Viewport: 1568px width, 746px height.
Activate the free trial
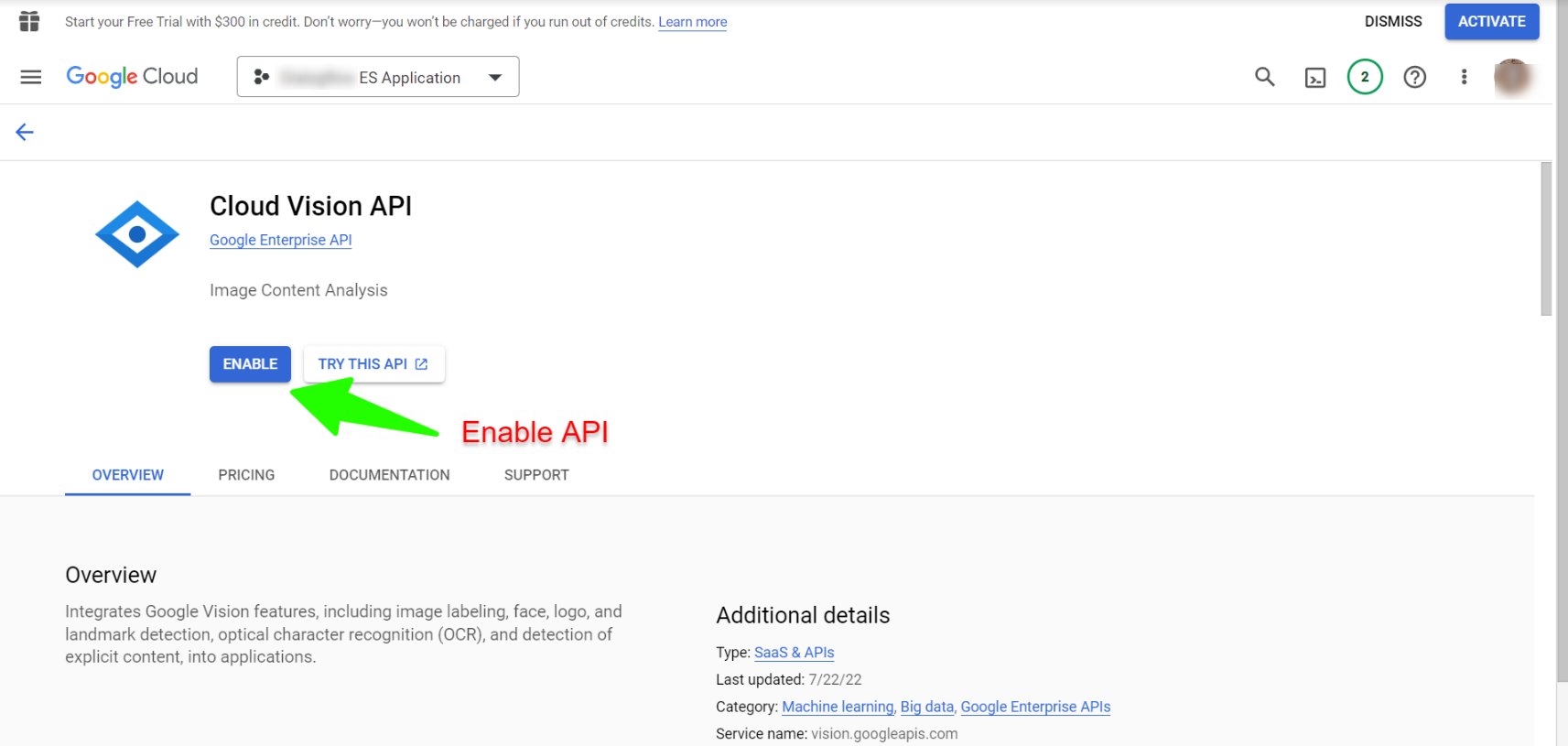[x=1491, y=21]
